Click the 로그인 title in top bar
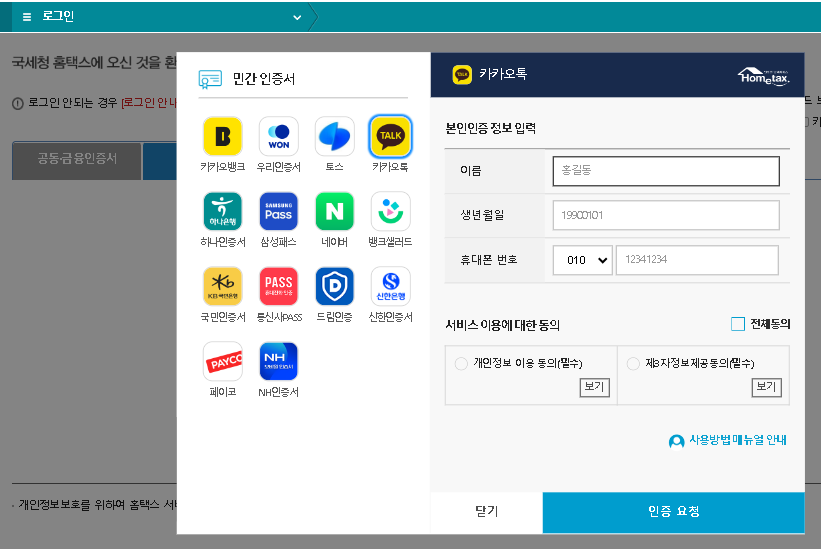 click(58, 17)
